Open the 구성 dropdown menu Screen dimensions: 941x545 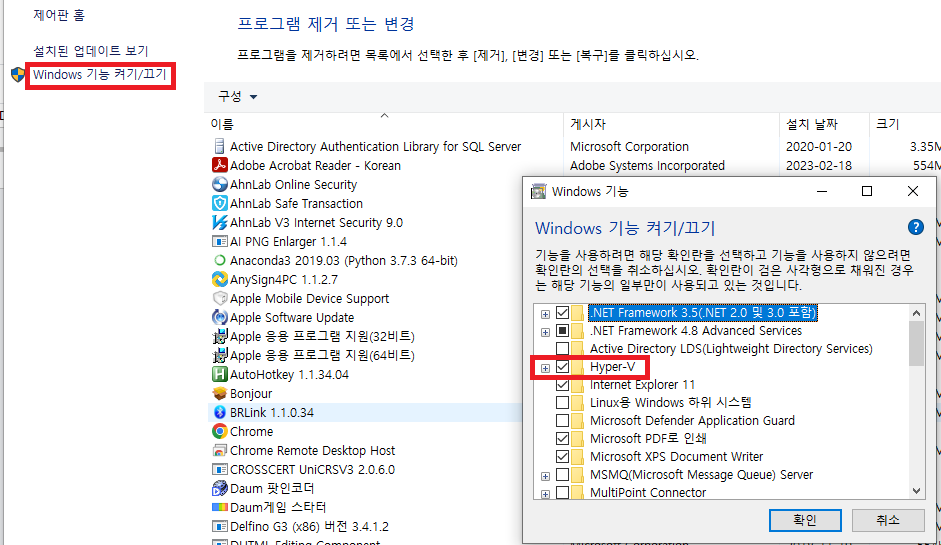(238, 97)
